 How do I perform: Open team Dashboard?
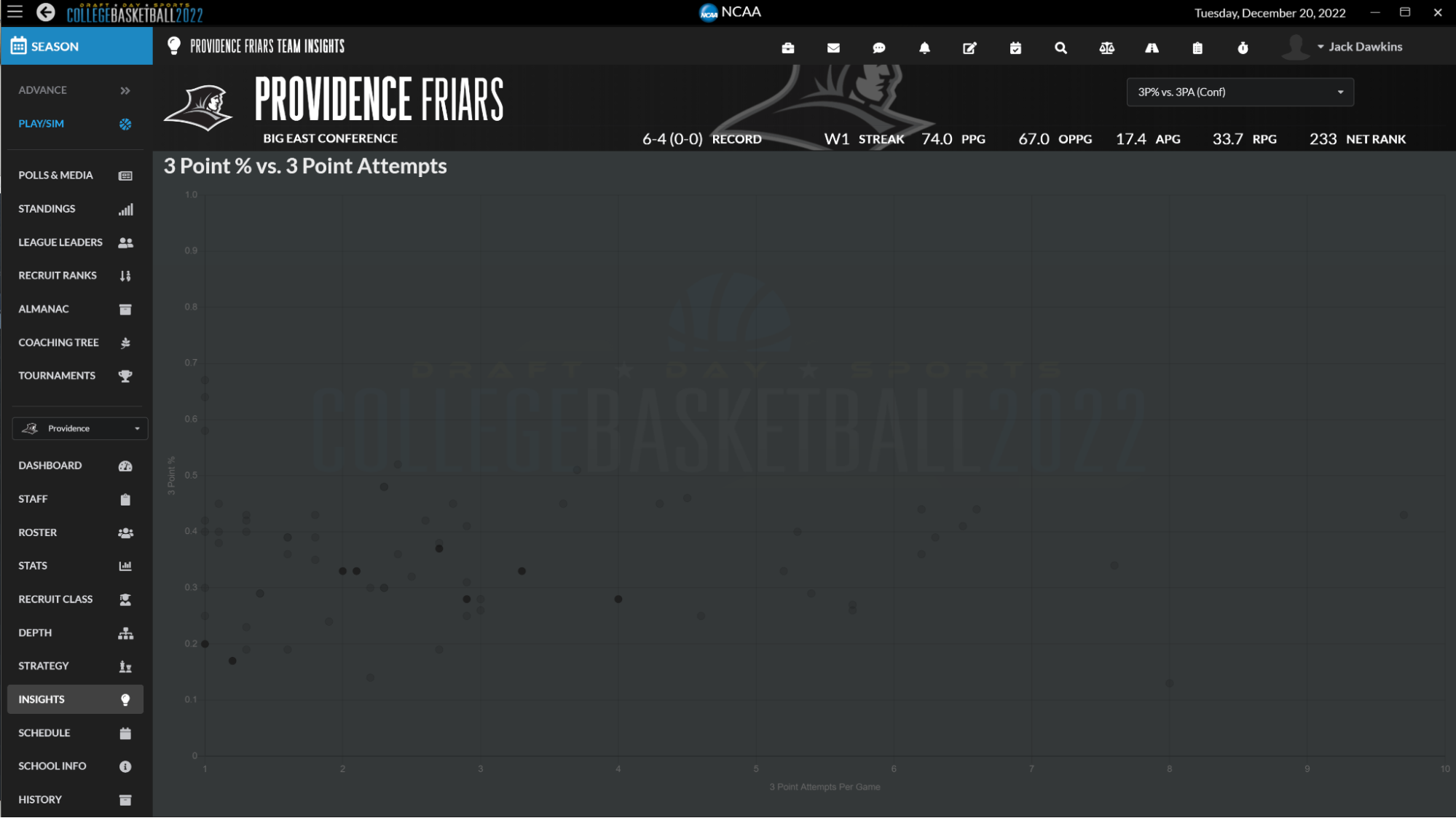click(x=75, y=465)
